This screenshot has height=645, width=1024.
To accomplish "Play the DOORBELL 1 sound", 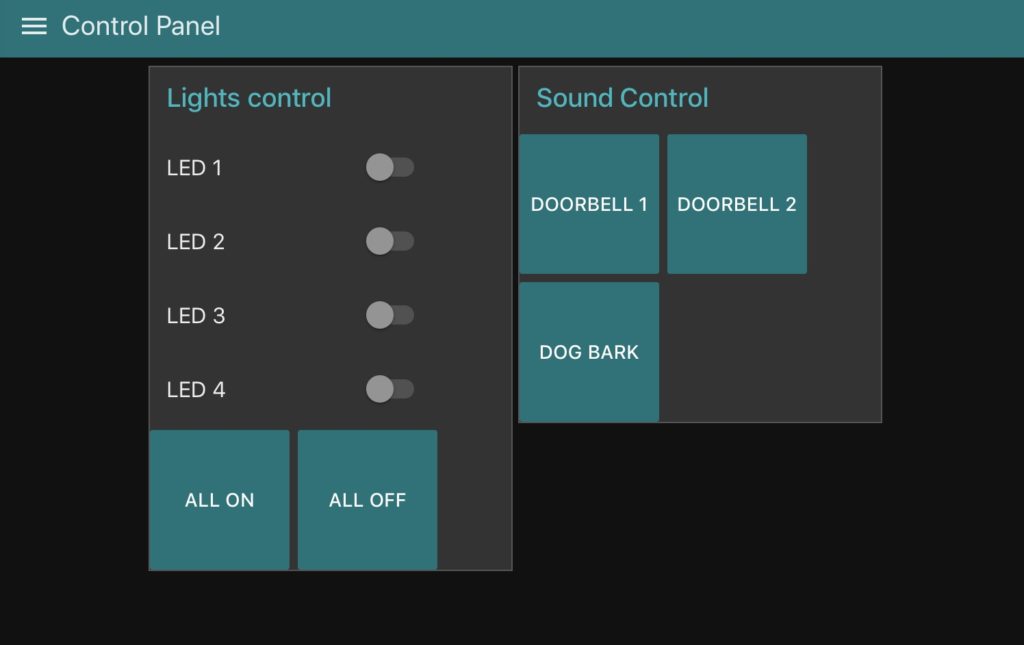I will [x=589, y=204].
